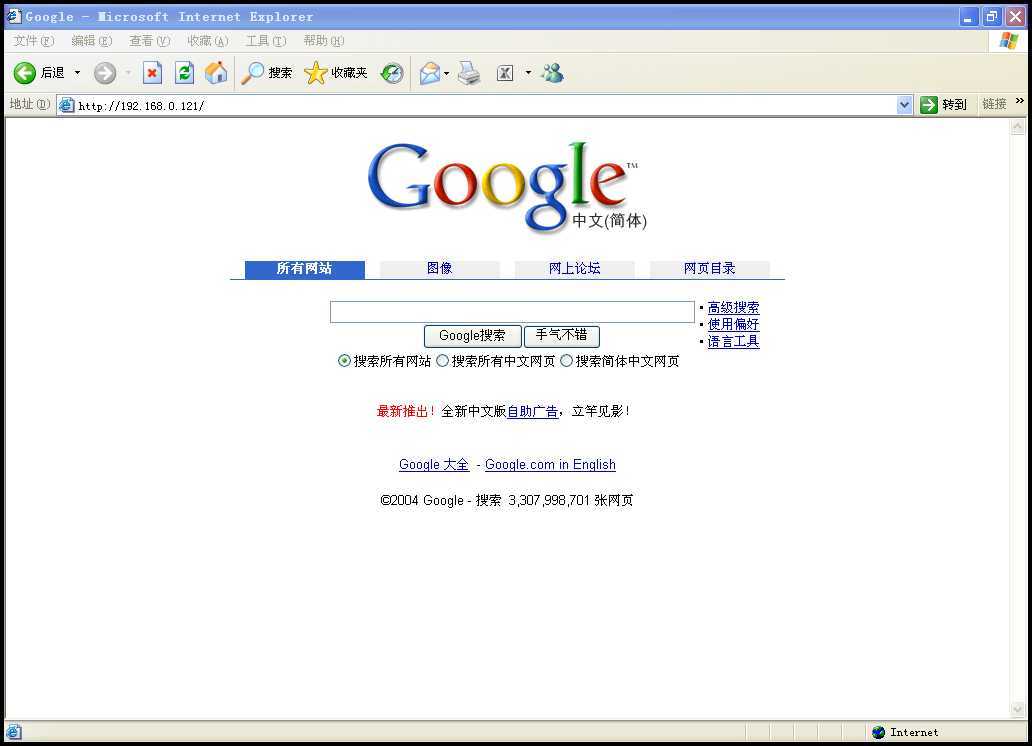Switch to the 图像 tab

(x=440, y=269)
